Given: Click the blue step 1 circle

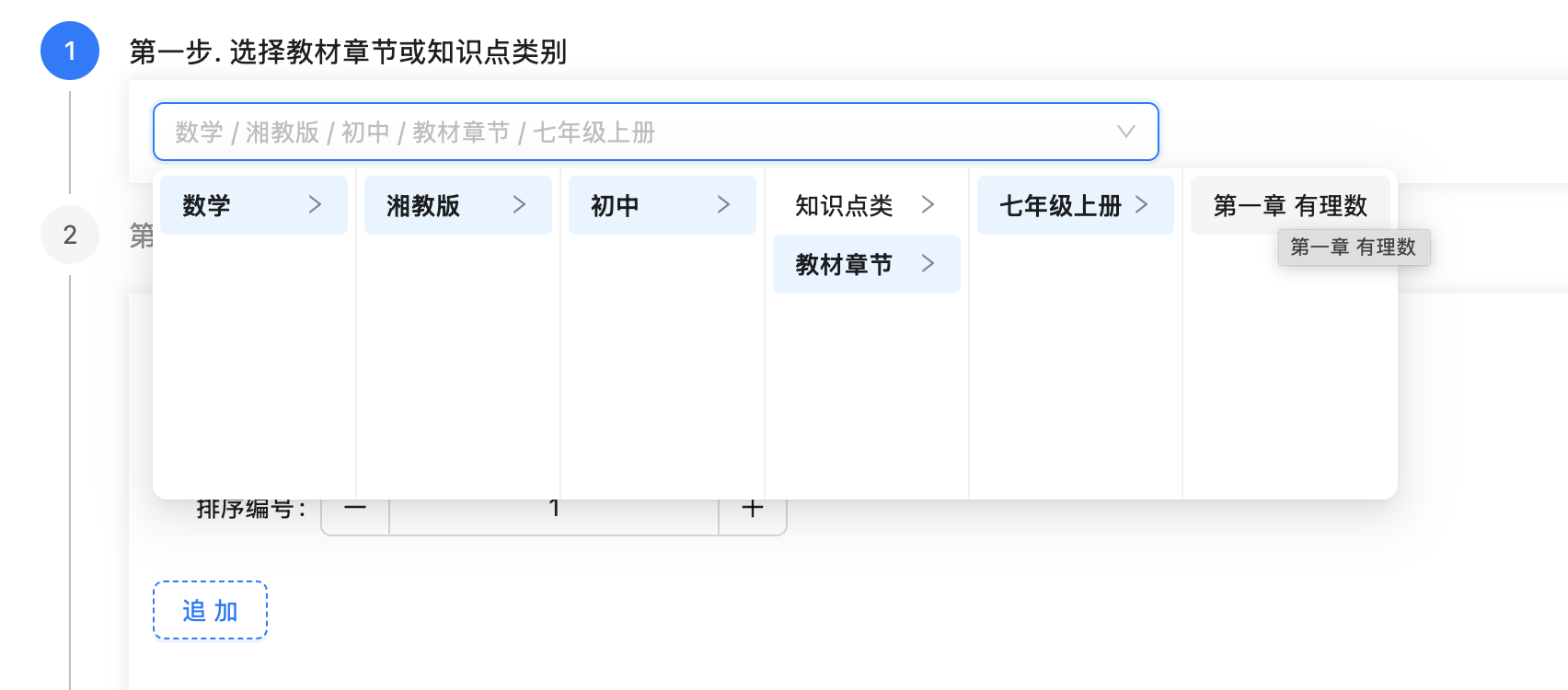Looking at the screenshot, I should coord(70,51).
